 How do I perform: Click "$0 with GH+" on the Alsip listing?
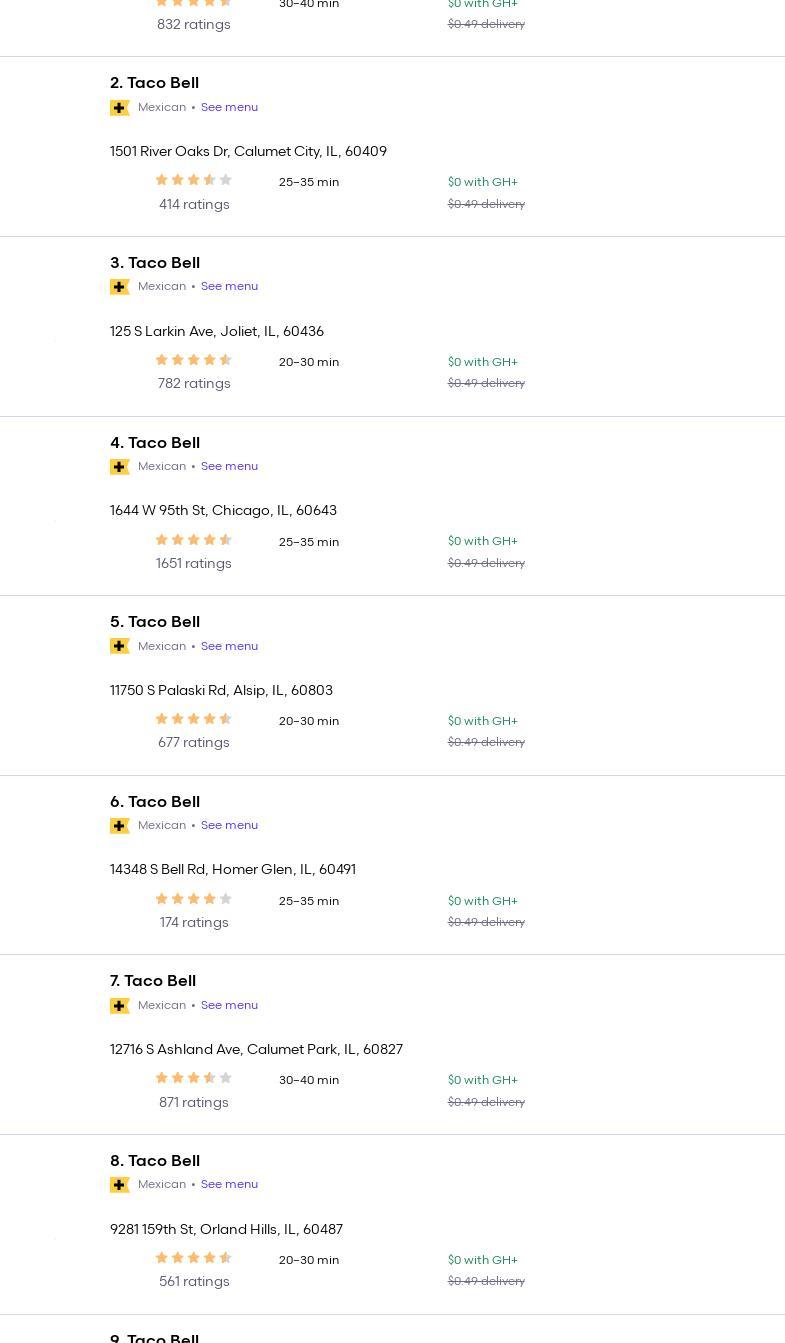point(483,721)
